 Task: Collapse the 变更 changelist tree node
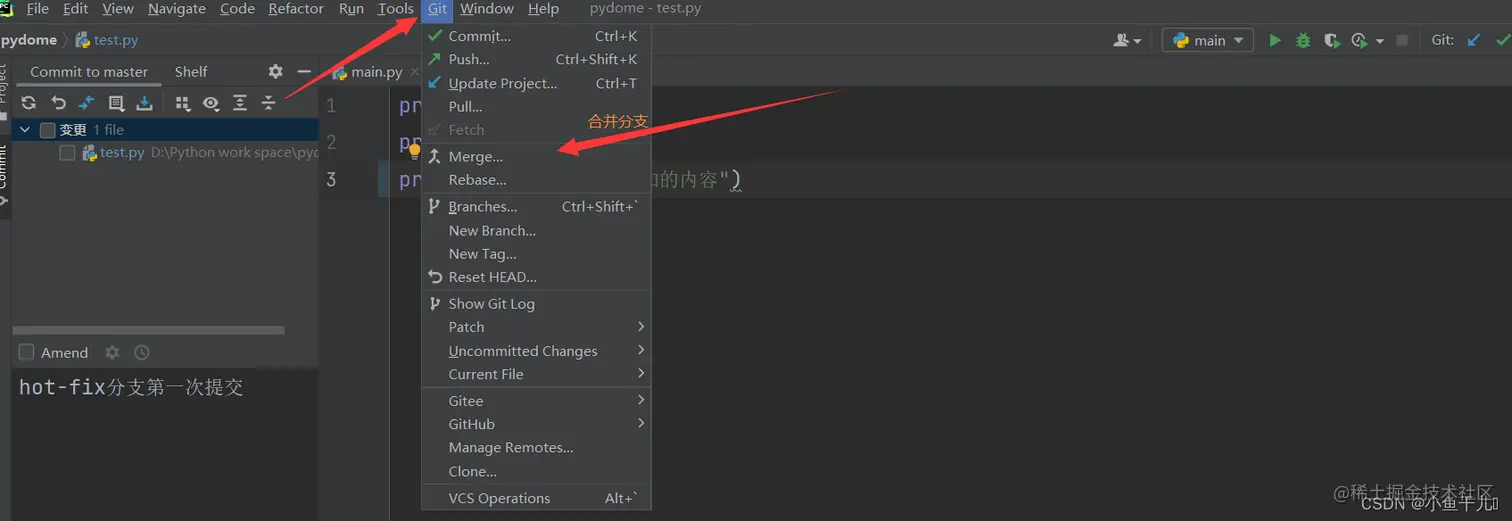[26, 130]
